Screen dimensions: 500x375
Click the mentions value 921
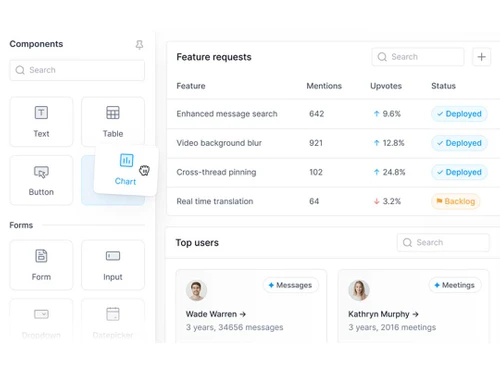tap(316, 143)
